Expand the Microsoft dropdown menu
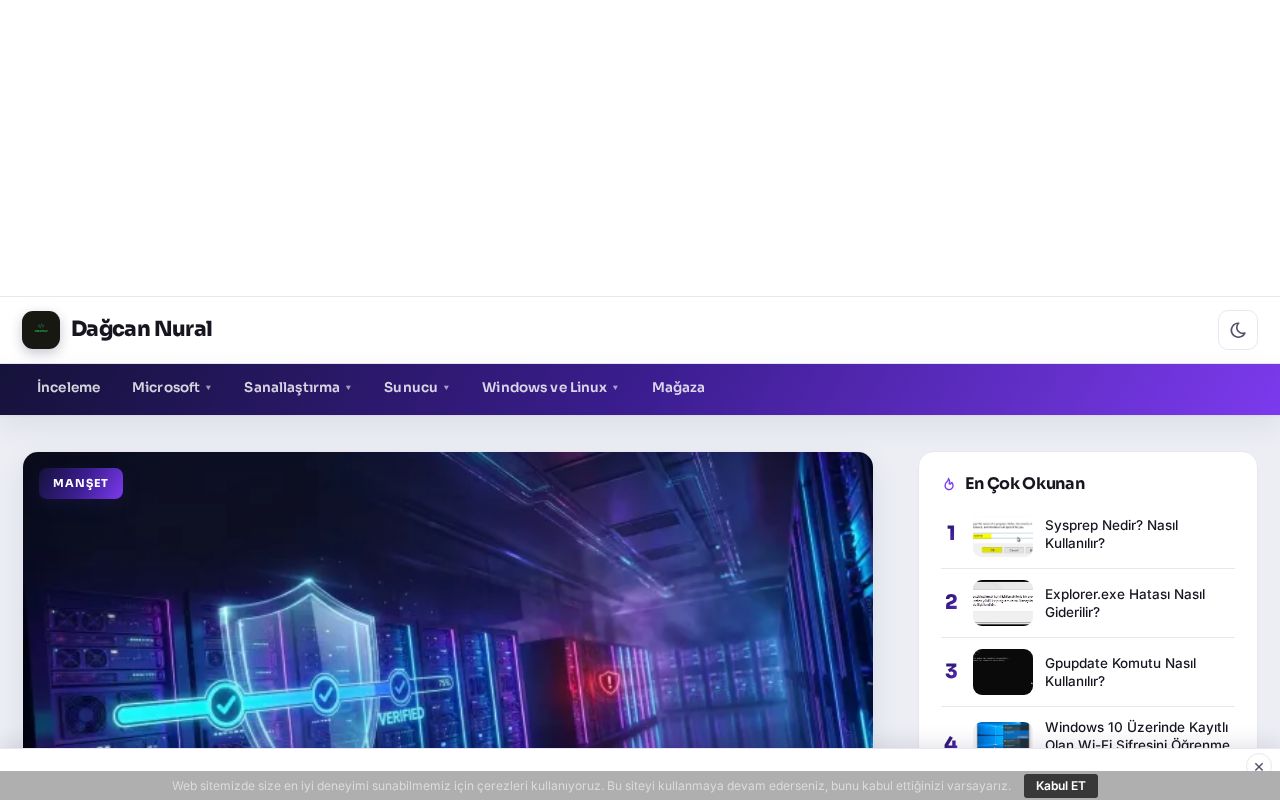The height and width of the screenshot is (800, 1280). [172, 388]
